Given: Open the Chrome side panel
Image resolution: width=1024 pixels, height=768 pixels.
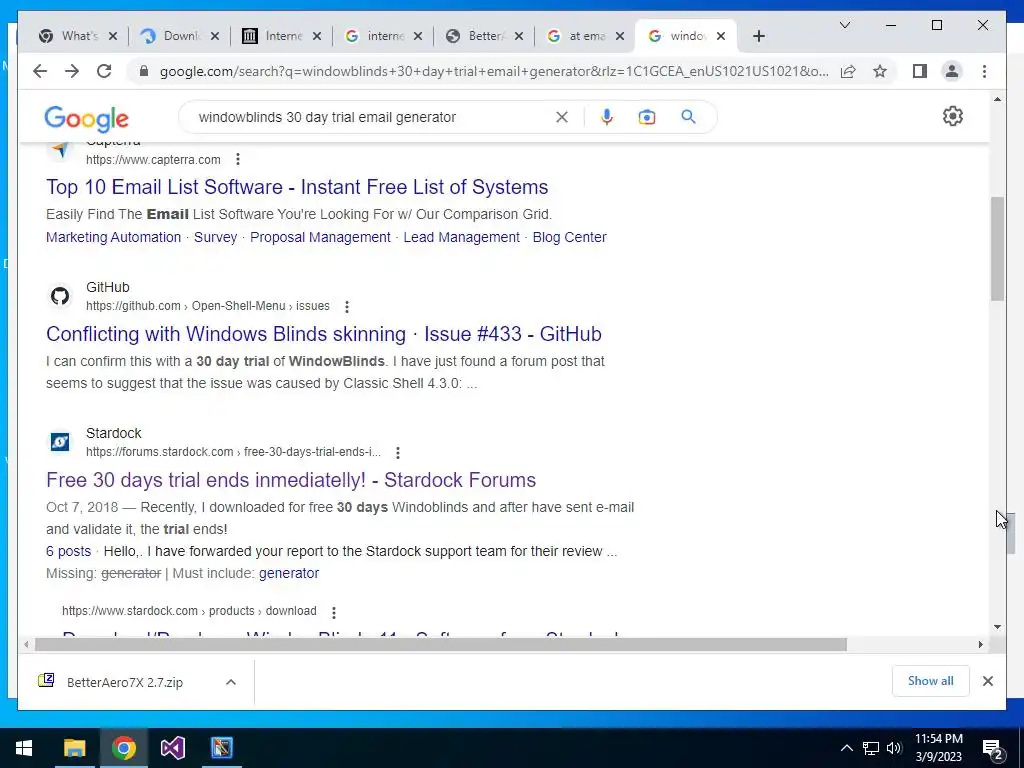Looking at the screenshot, I should click(920, 71).
